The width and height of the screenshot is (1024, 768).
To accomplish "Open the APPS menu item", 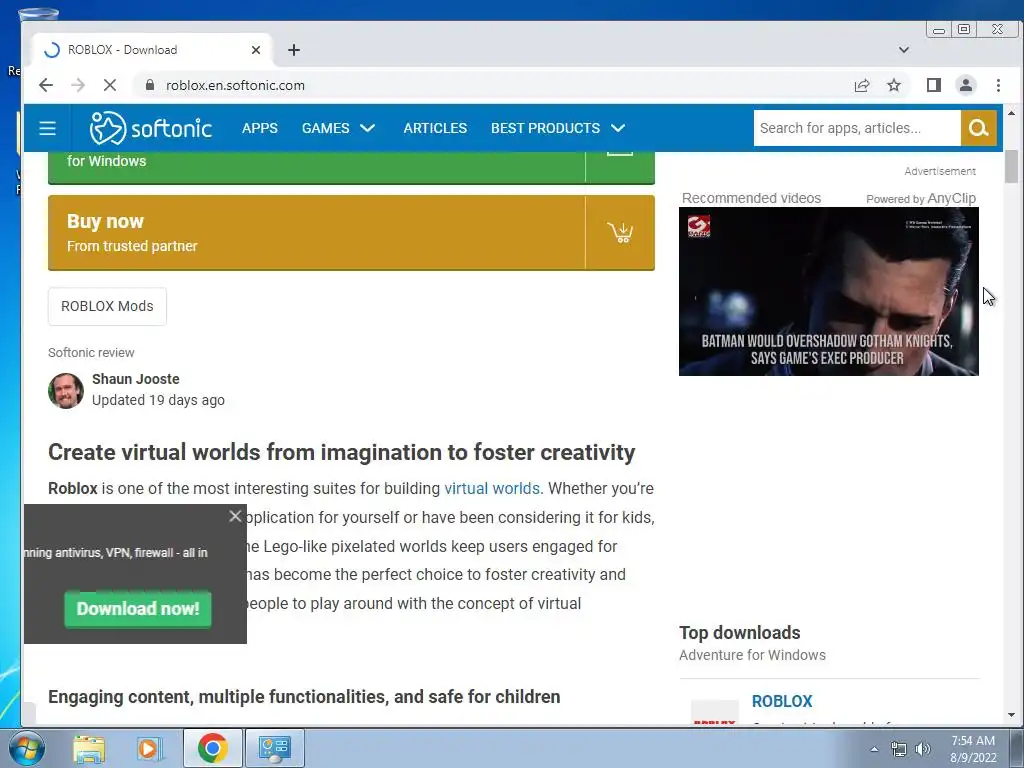I will click(260, 128).
